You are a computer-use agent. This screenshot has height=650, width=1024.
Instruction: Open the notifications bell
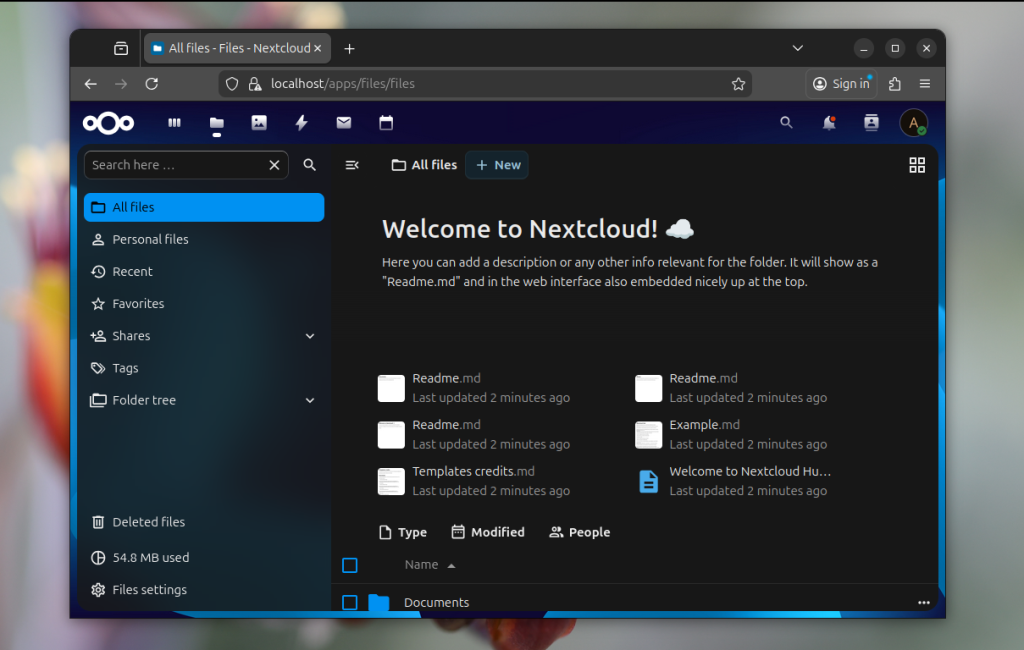click(x=829, y=123)
